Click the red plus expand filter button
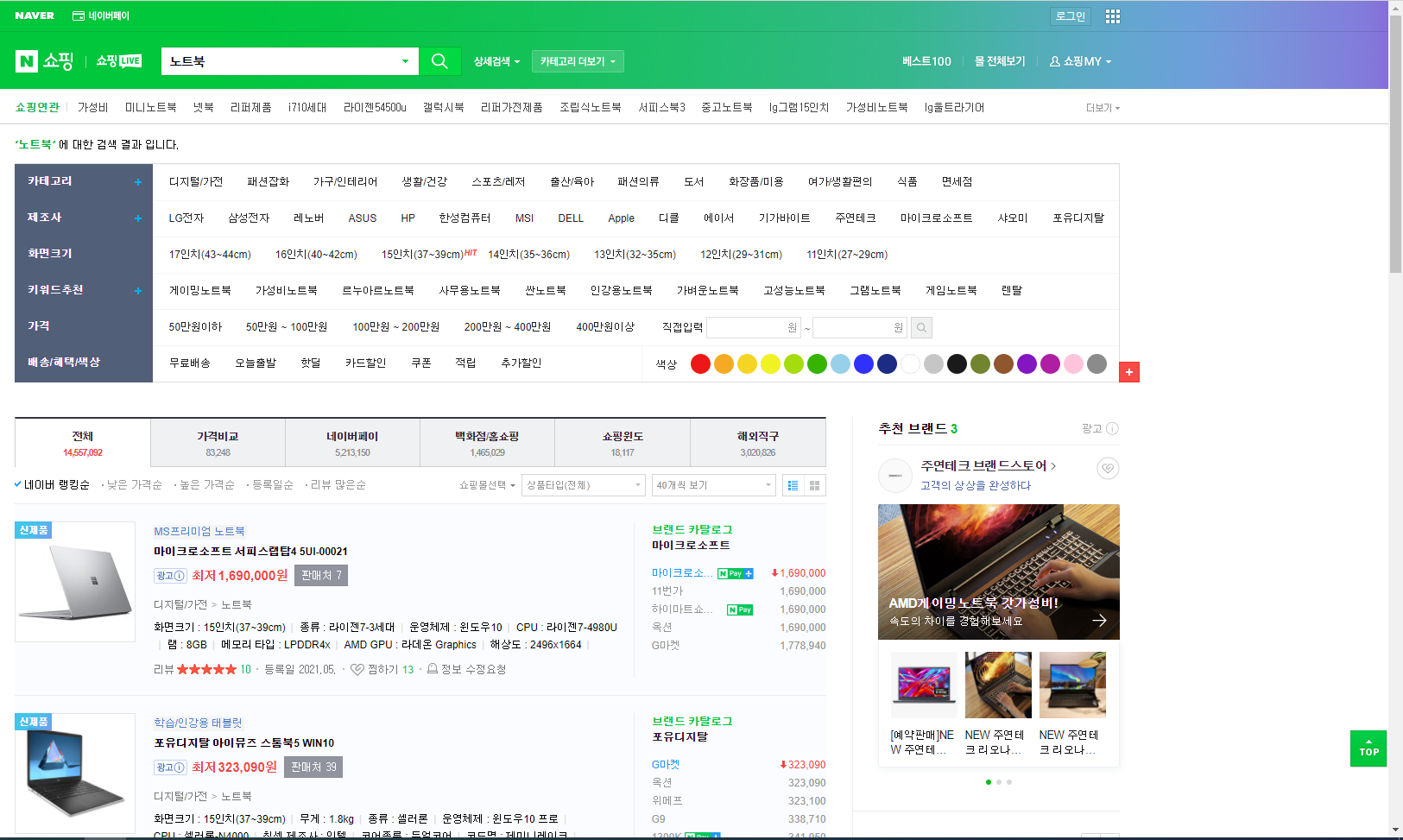 coord(1128,372)
